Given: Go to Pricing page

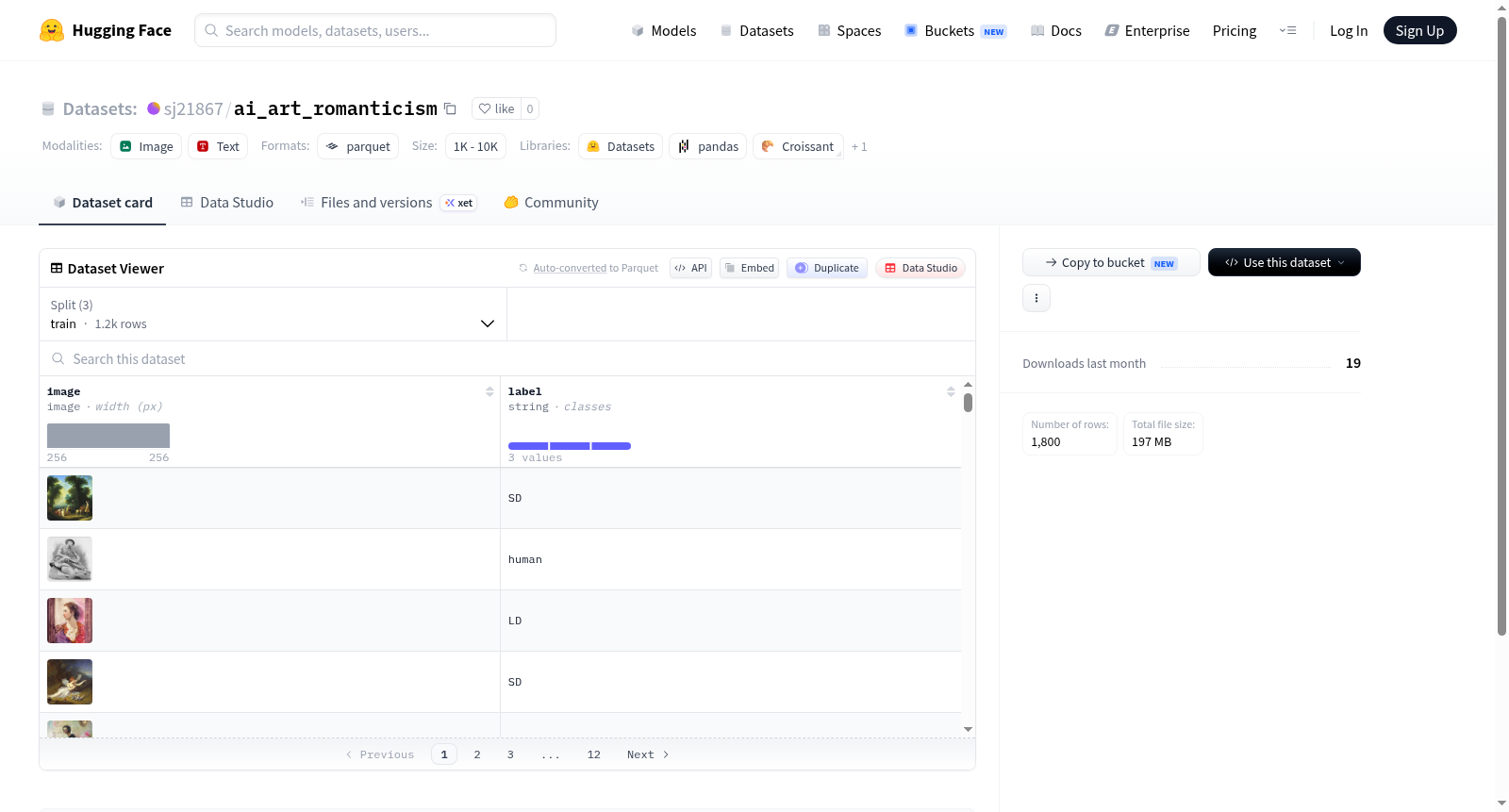Looking at the screenshot, I should click(x=1235, y=30).
